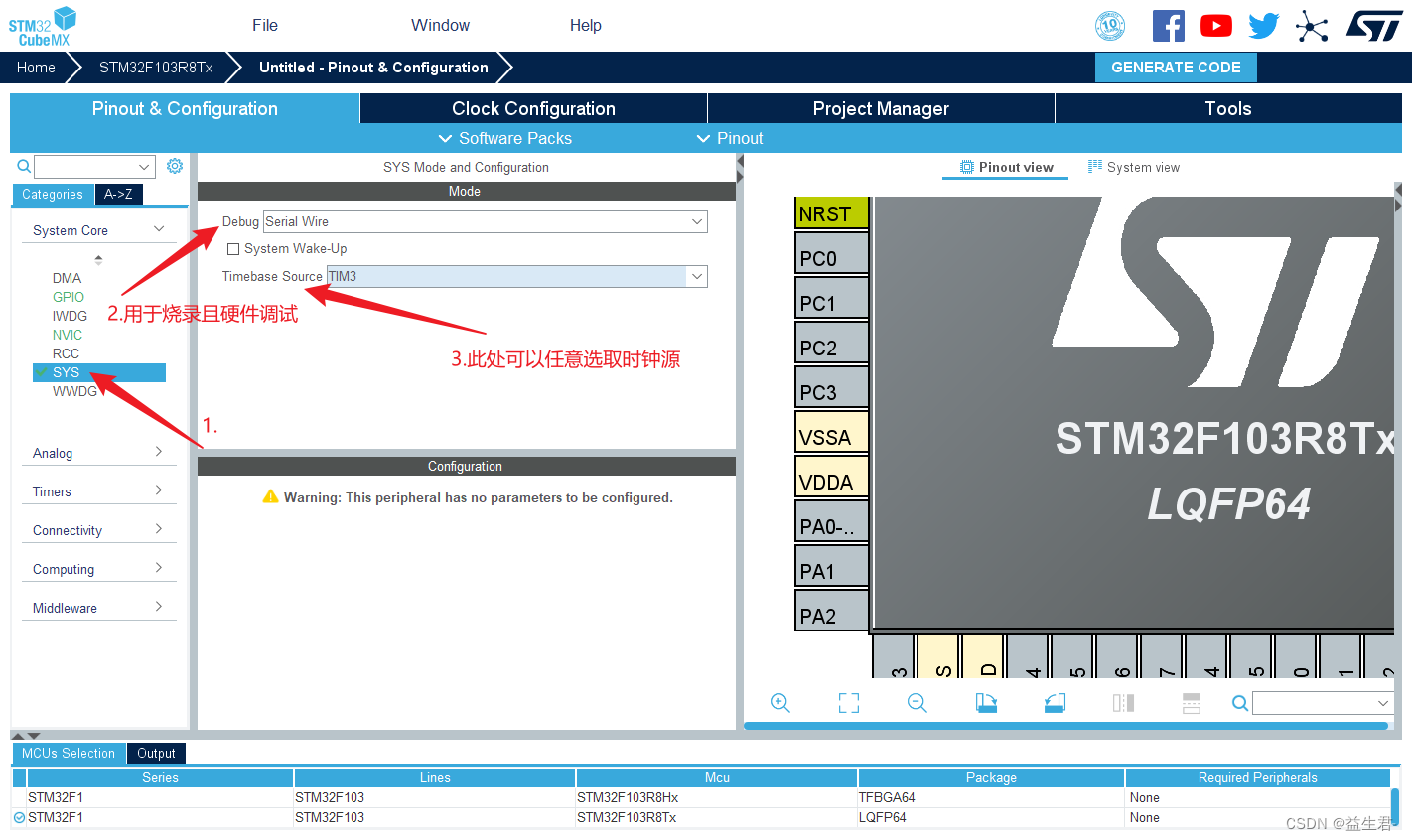Click the 10-year anniversary badge icon
This screenshot has height=840, width=1412.
1110,26
